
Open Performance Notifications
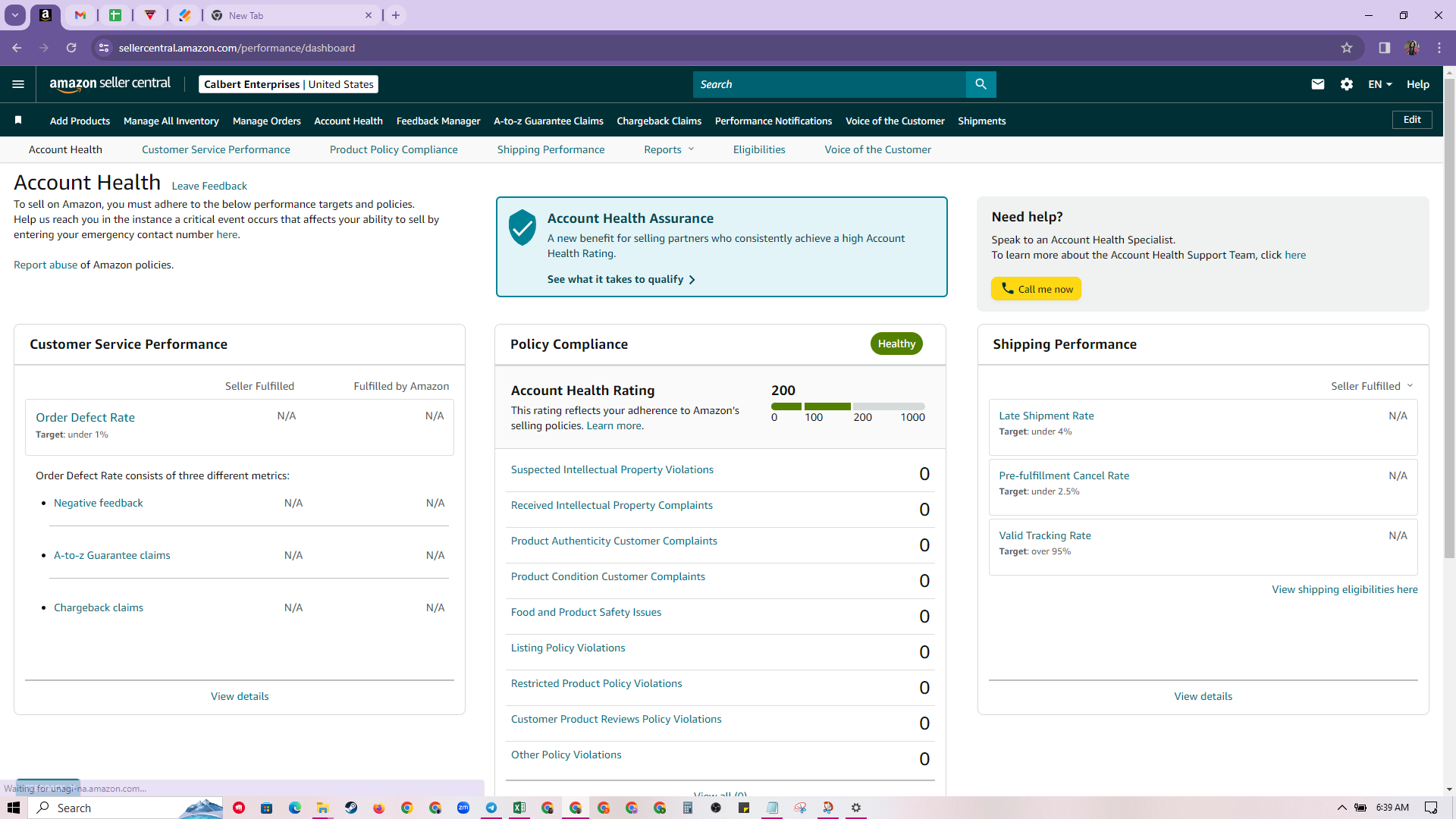[x=773, y=121]
